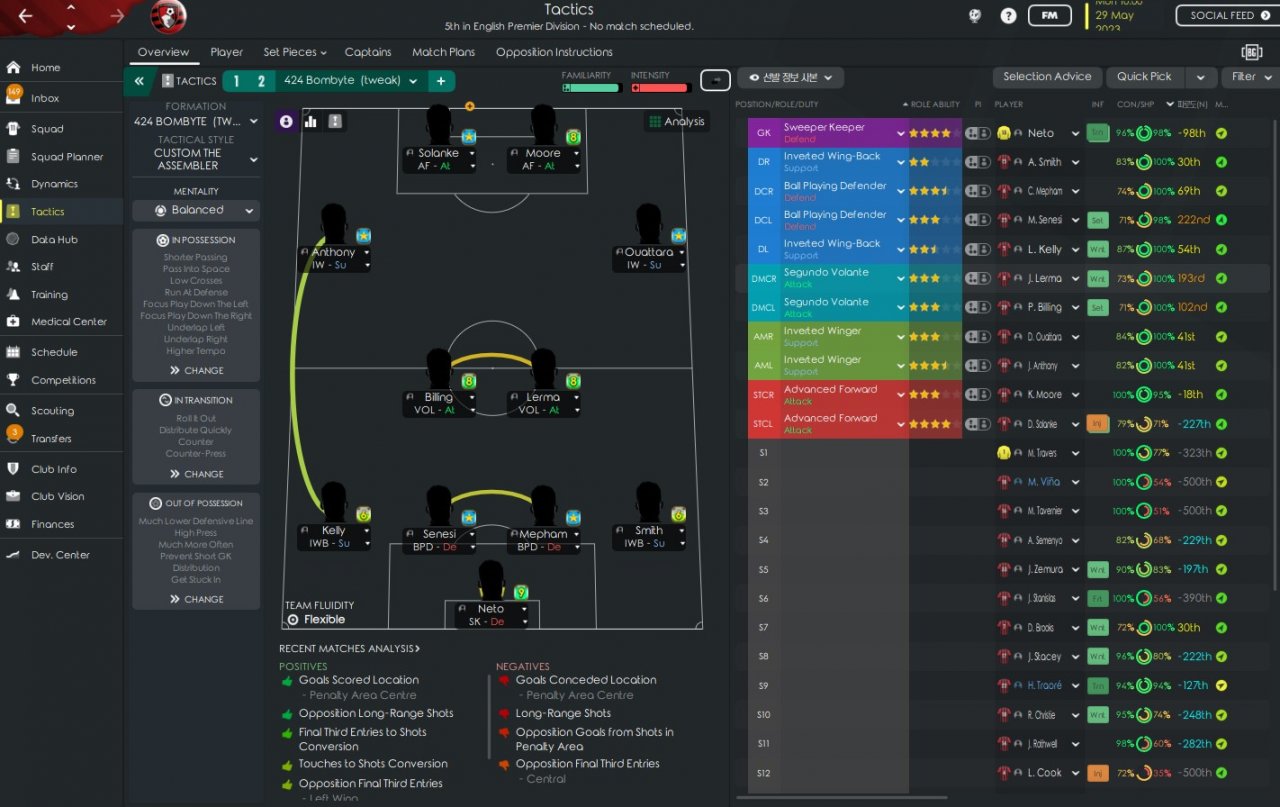The image size is (1280, 807).
Task: Toggle K. Moore's player instructions switch
Action: 977,395
